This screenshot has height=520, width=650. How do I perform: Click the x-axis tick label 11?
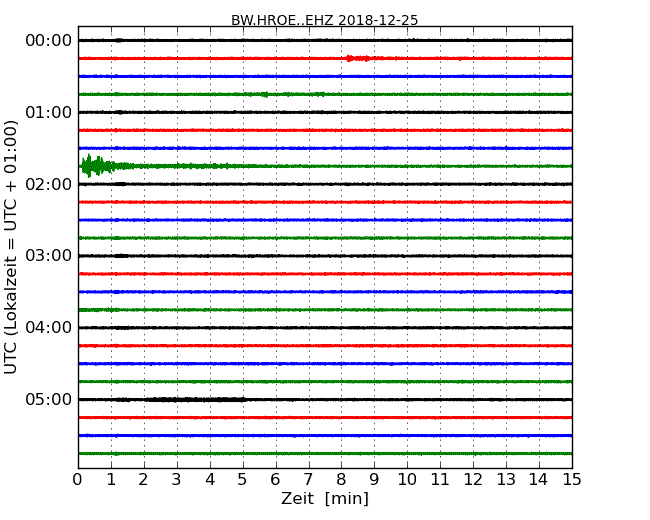440,480
